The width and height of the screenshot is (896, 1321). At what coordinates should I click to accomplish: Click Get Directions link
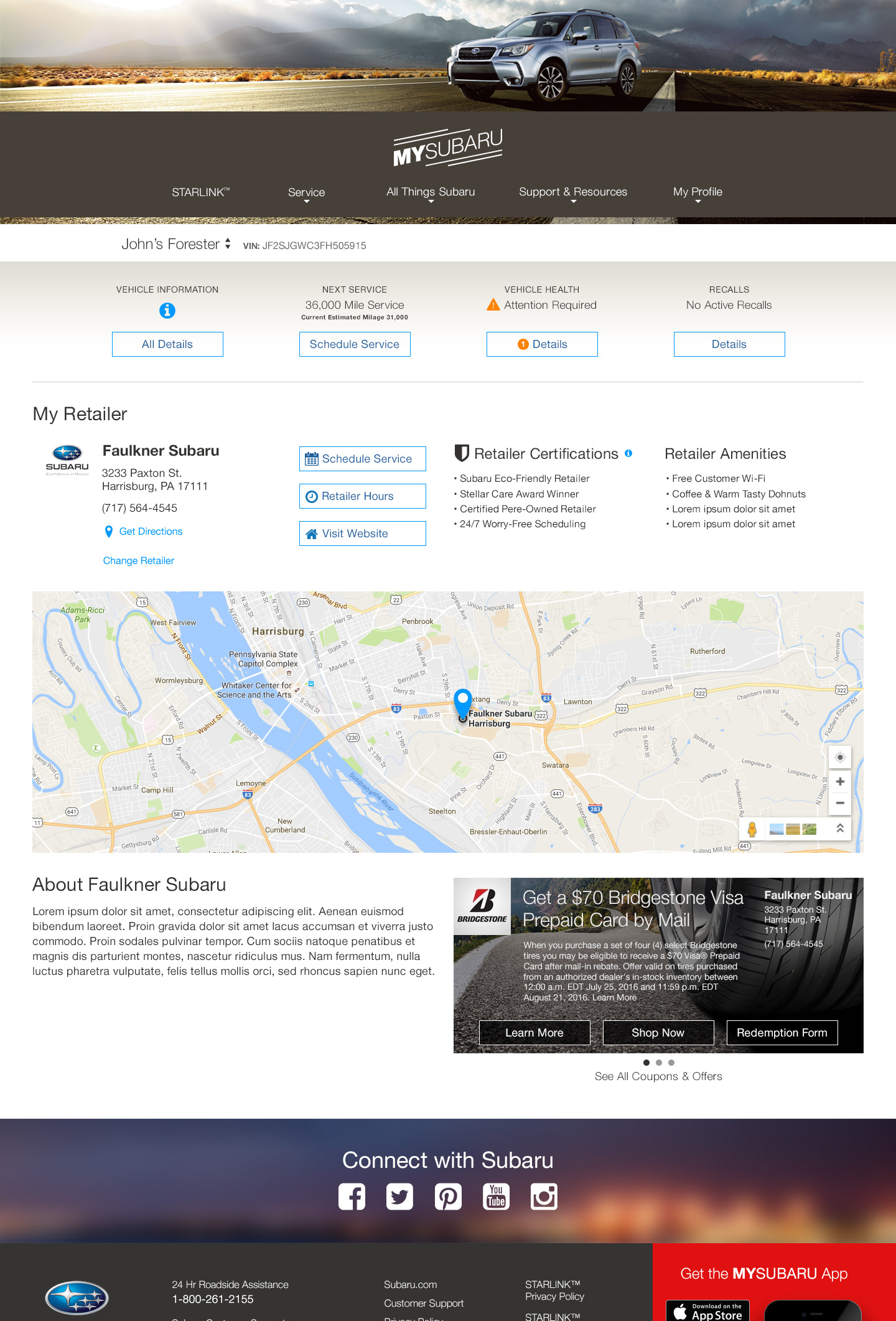151,532
